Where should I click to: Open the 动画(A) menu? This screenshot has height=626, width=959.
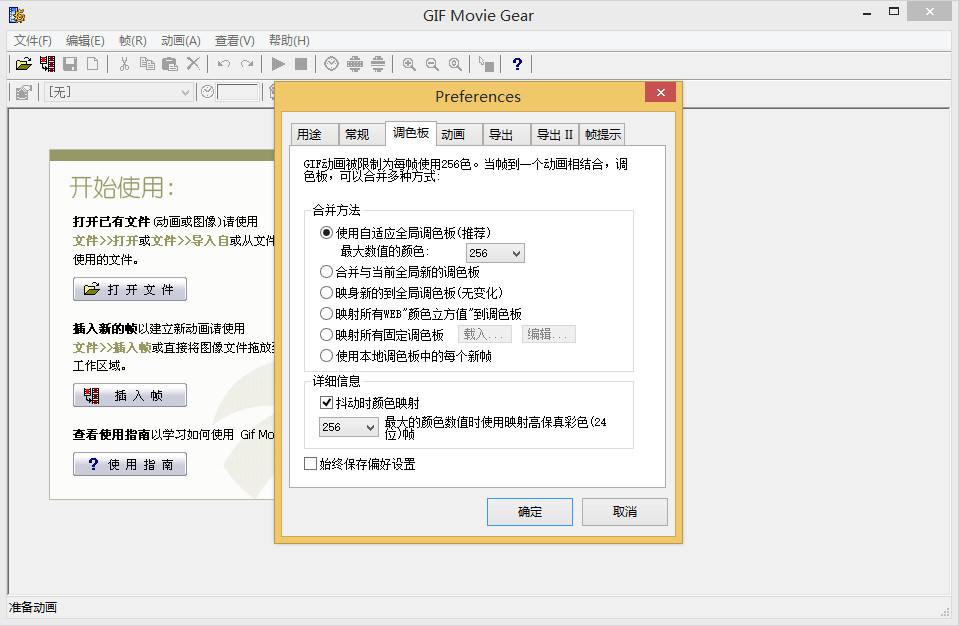(x=180, y=41)
